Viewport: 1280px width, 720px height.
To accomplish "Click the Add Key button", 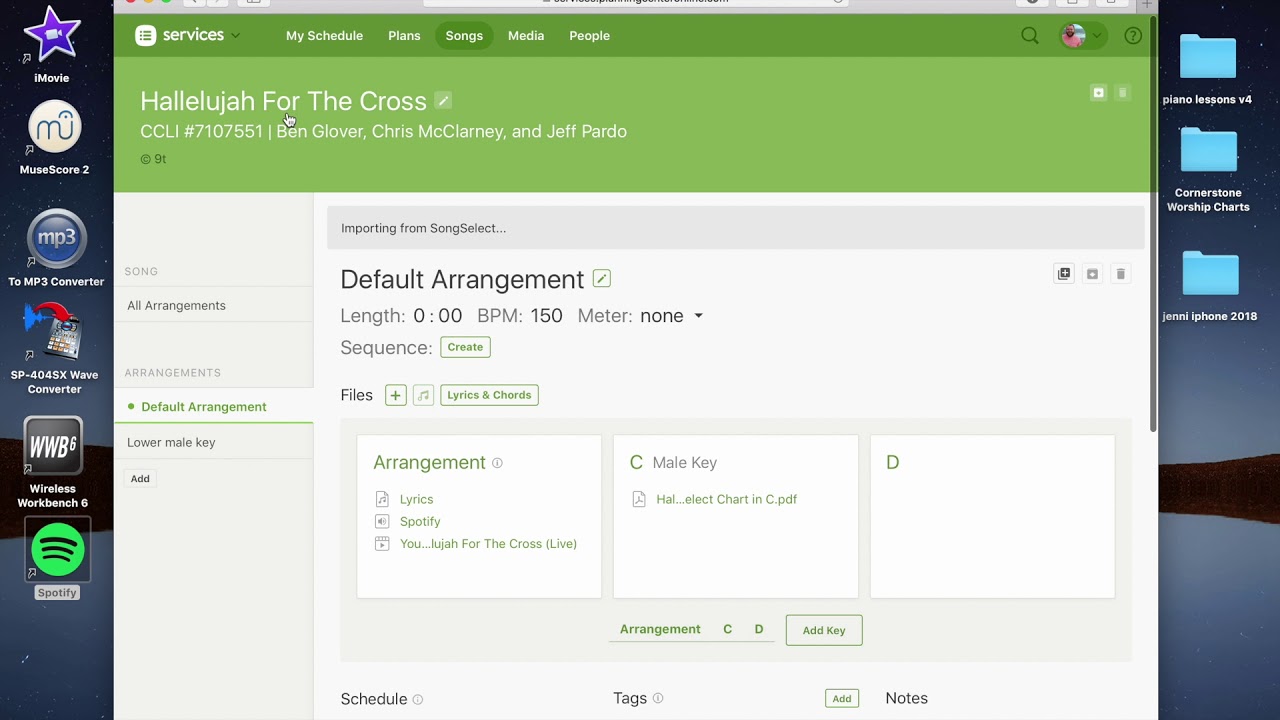I will click(824, 630).
